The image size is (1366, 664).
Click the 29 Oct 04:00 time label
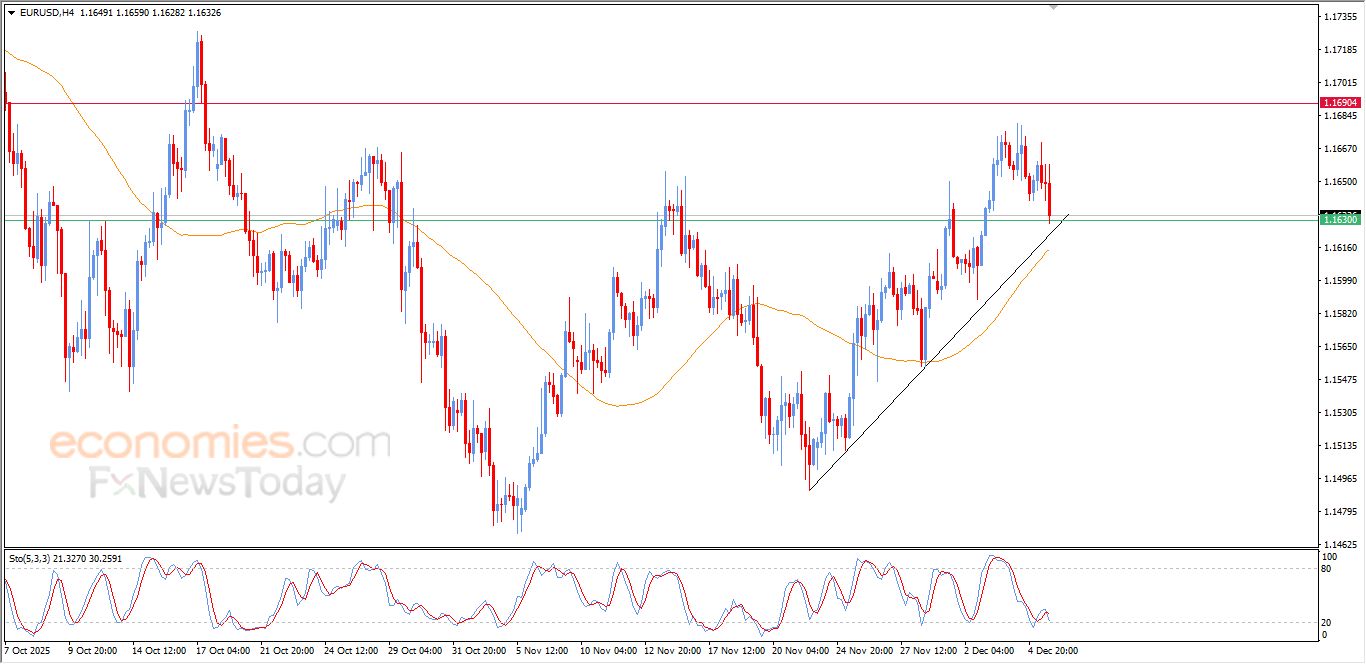(414, 651)
